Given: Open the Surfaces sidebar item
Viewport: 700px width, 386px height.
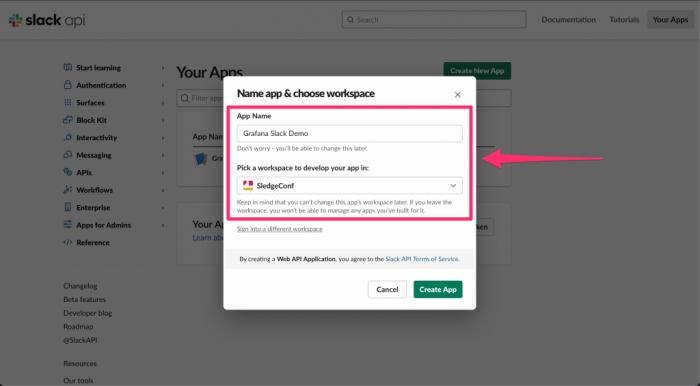Looking at the screenshot, I should click(90, 103).
